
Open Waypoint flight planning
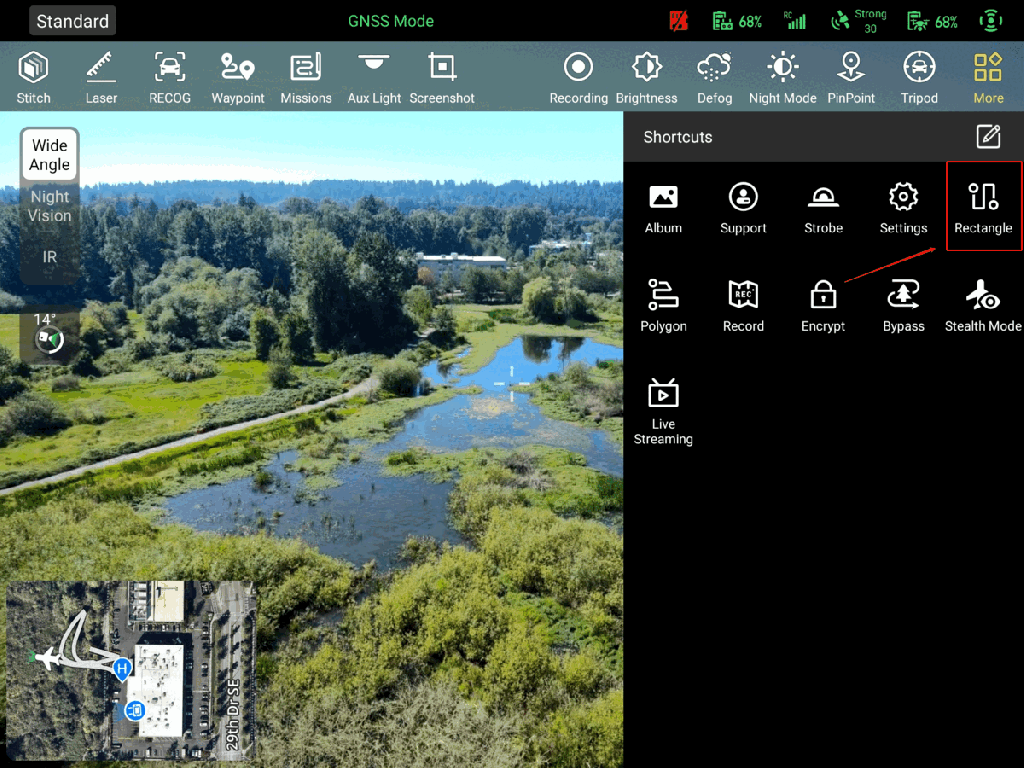pos(238,78)
